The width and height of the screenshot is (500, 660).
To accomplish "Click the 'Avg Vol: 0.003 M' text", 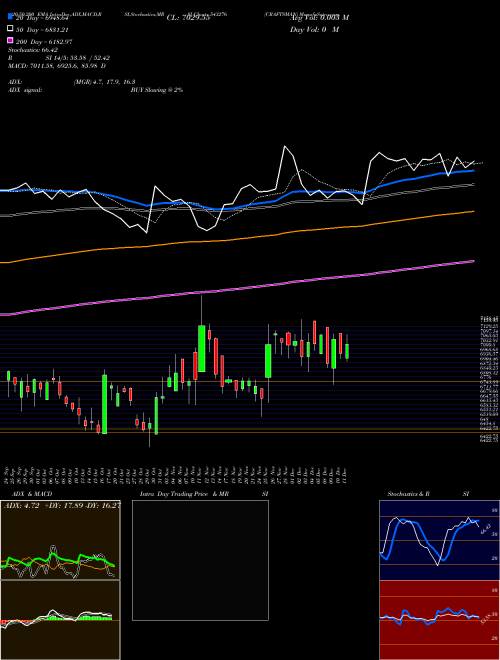I will (319, 18).
